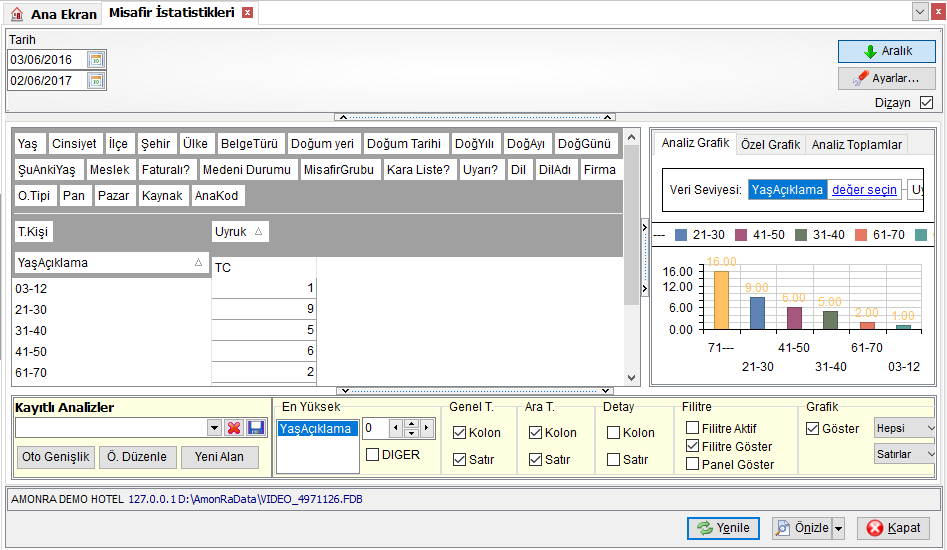Toggle Genel T. Satır checkbox
947x550 pixels.
459,459
